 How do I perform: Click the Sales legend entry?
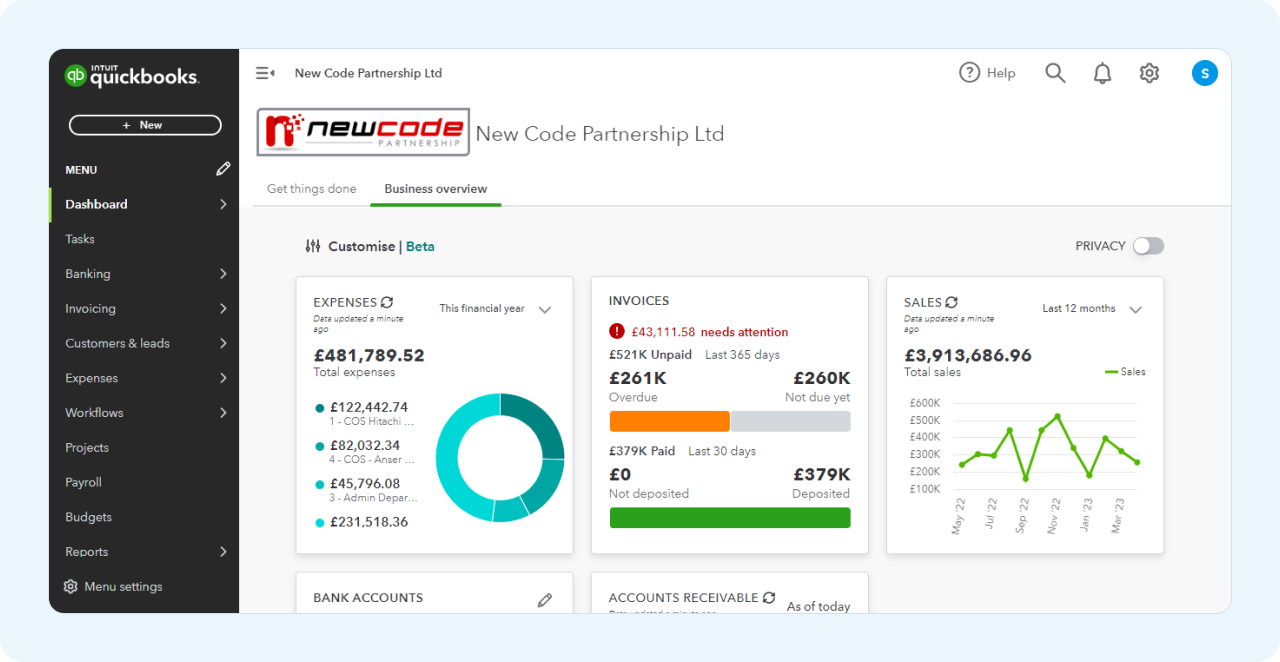[x=1125, y=372]
